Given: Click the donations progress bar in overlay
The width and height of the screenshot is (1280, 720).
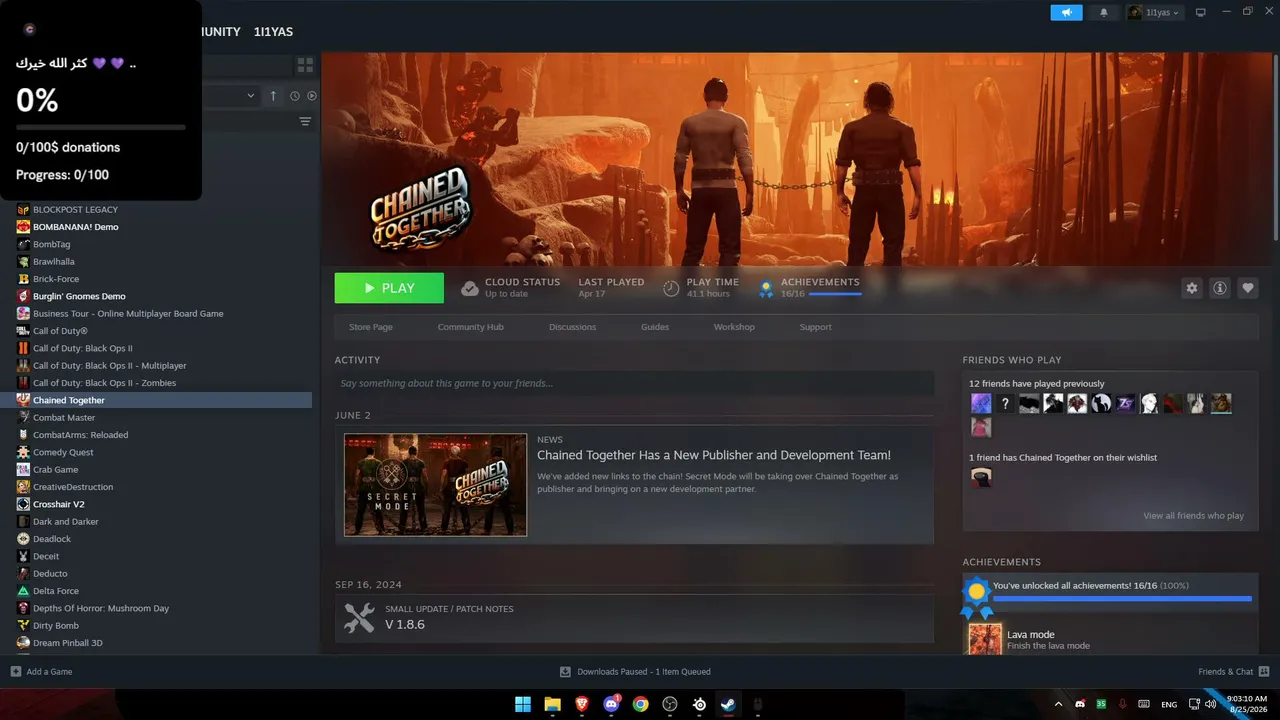Looking at the screenshot, I should click(x=101, y=127).
